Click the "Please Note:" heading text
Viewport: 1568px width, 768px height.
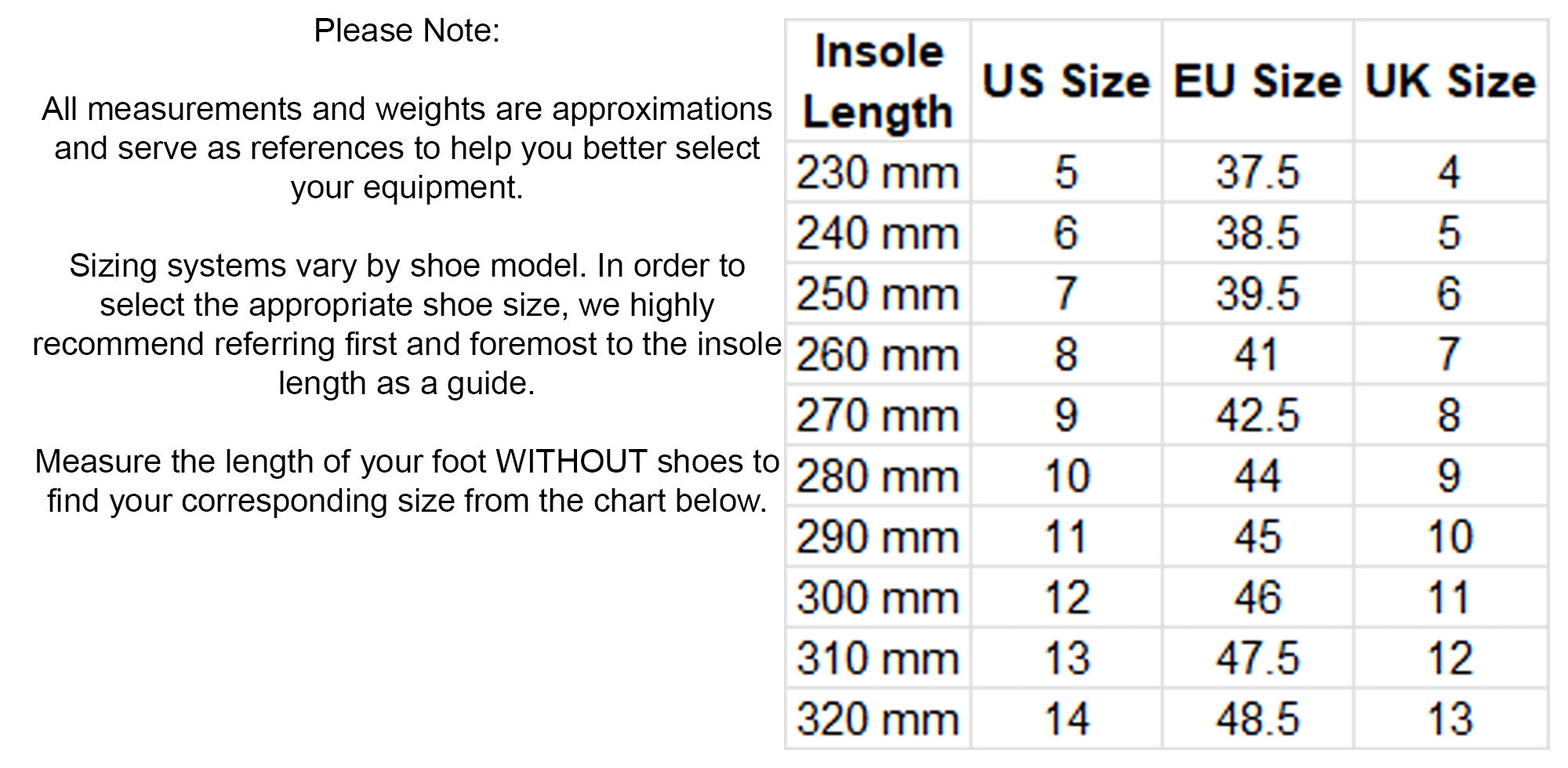(406, 31)
